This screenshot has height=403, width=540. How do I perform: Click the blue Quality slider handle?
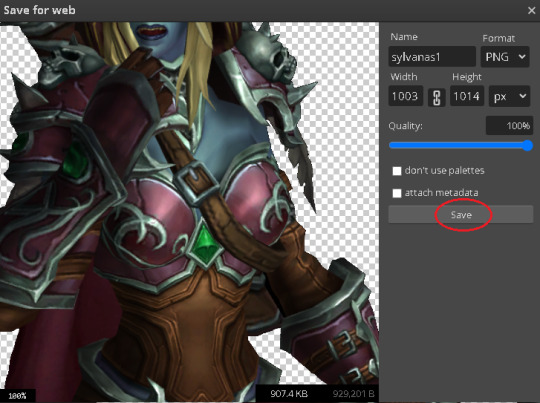pyautogui.click(x=527, y=145)
